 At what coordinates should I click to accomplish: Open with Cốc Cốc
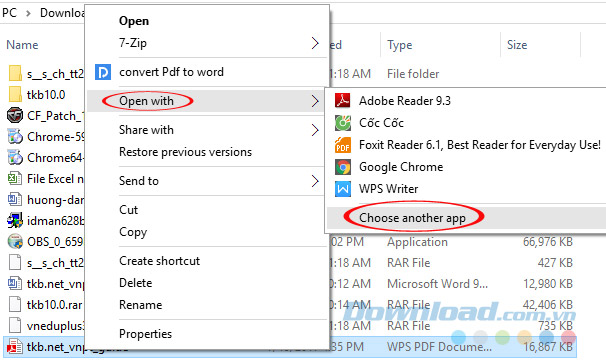pyautogui.click(x=381, y=123)
